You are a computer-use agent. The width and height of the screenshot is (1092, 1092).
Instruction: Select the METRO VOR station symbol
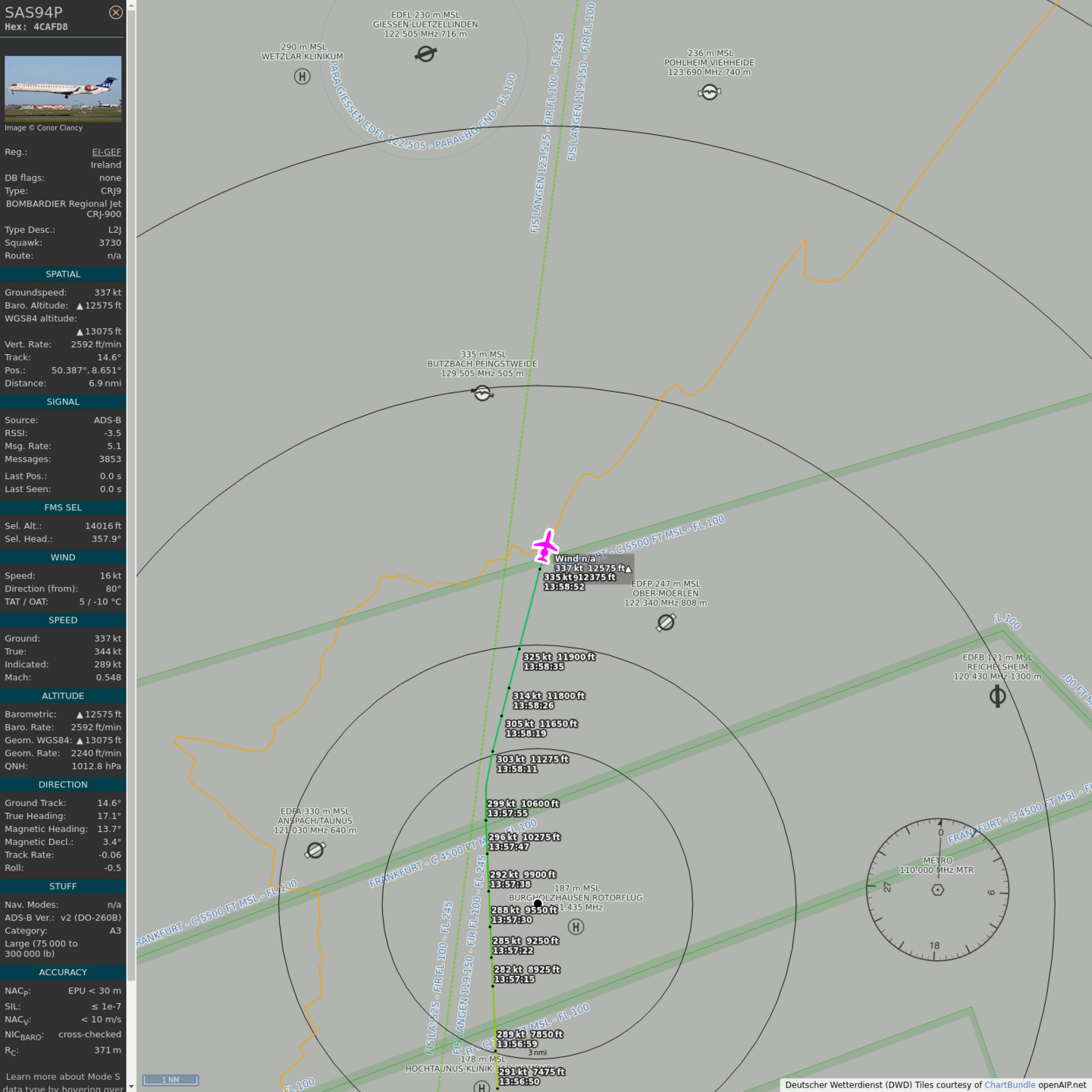tap(937, 890)
